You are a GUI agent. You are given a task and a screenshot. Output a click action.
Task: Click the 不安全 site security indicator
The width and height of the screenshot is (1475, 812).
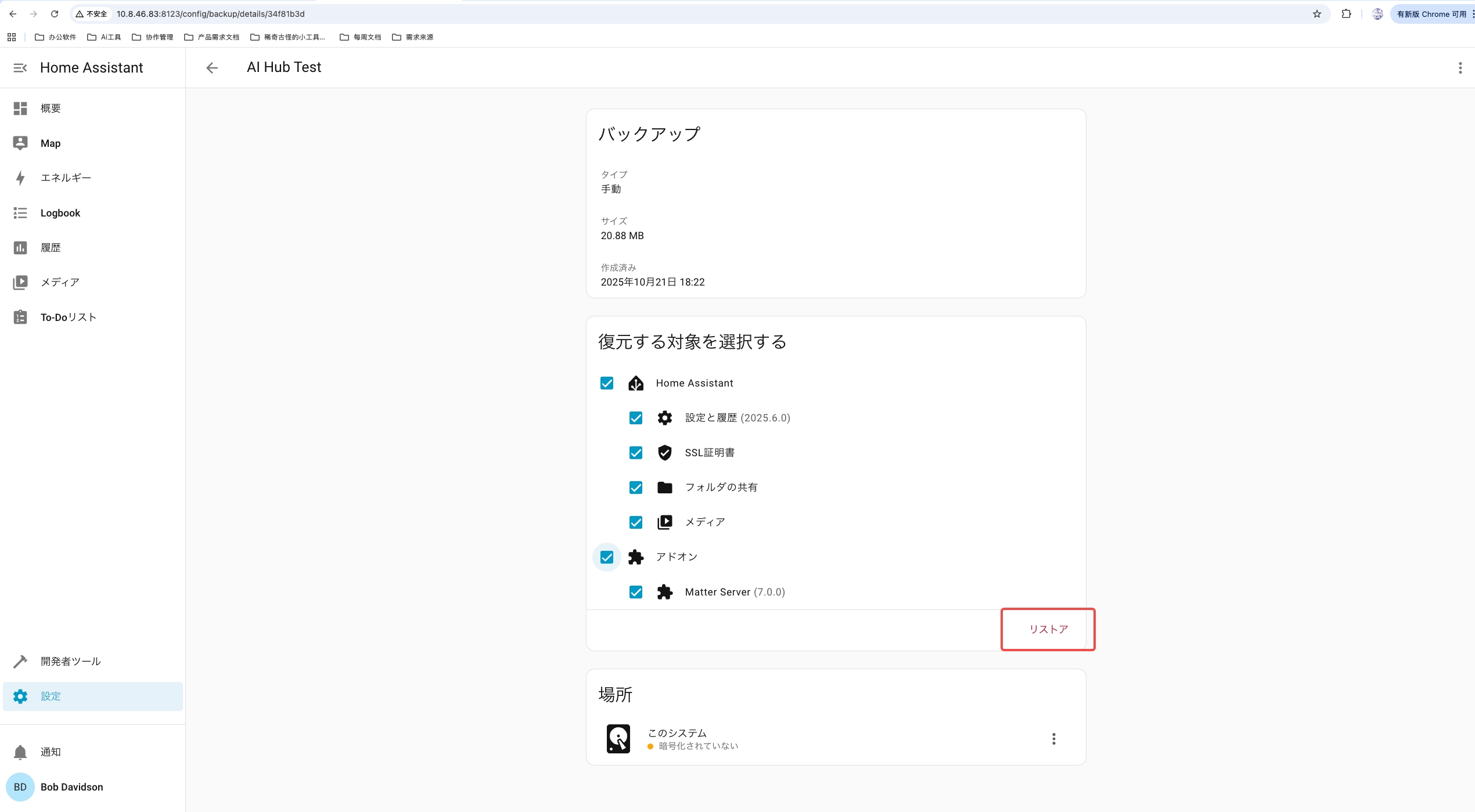coord(91,14)
